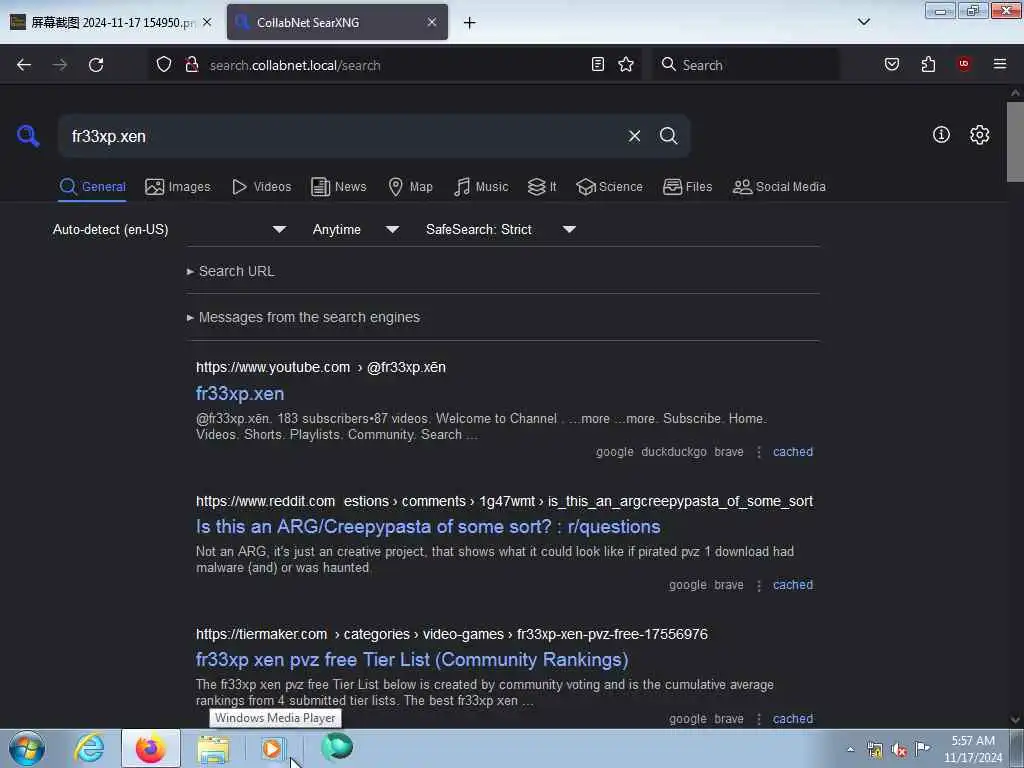The image size is (1024, 768).
Task: Switch to It search category
Action: (542, 187)
